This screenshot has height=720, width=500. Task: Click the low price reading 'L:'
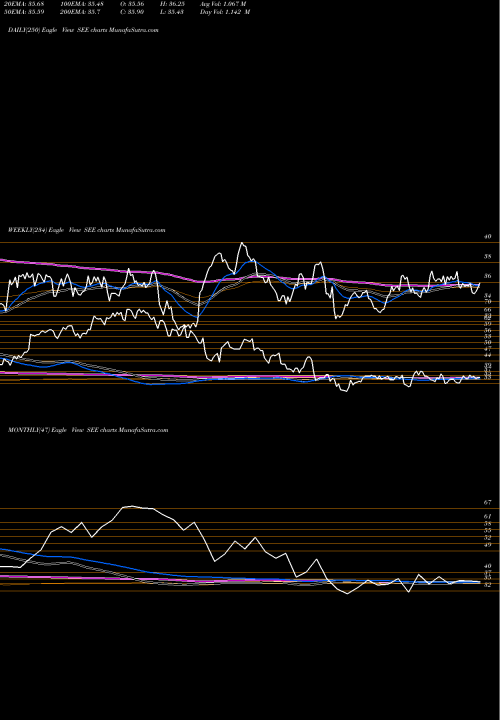173,12
